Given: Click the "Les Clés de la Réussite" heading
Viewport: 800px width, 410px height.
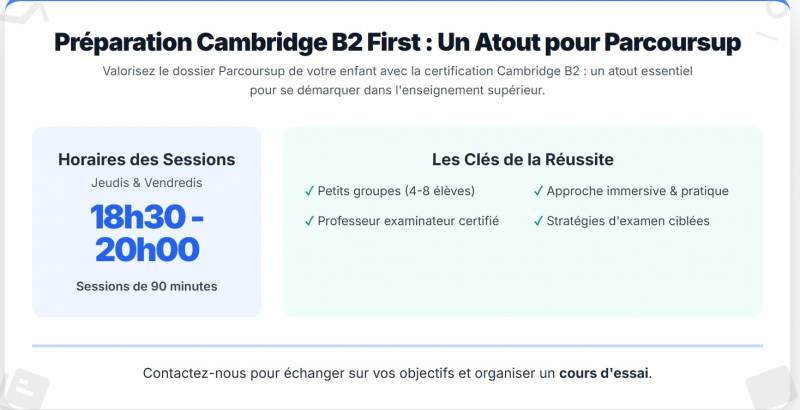Looking at the screenshot, I should pos(522,159).
